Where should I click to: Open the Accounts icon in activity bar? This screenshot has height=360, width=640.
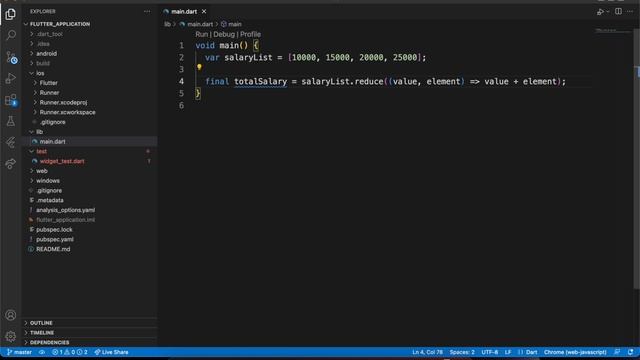point(11,315)
